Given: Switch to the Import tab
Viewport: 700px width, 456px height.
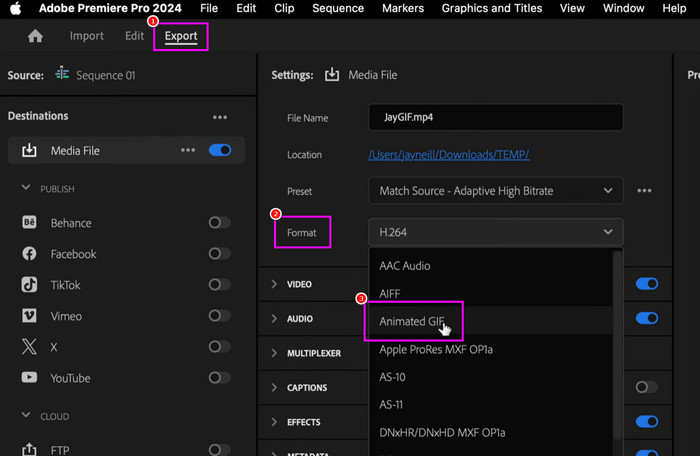Looking at the screenshot, I should click(x=87, y=36).
